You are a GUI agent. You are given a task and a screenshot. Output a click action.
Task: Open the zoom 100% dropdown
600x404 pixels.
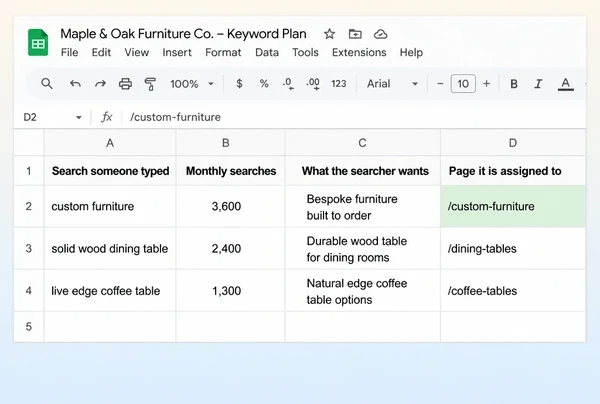(x=192, y=84)
